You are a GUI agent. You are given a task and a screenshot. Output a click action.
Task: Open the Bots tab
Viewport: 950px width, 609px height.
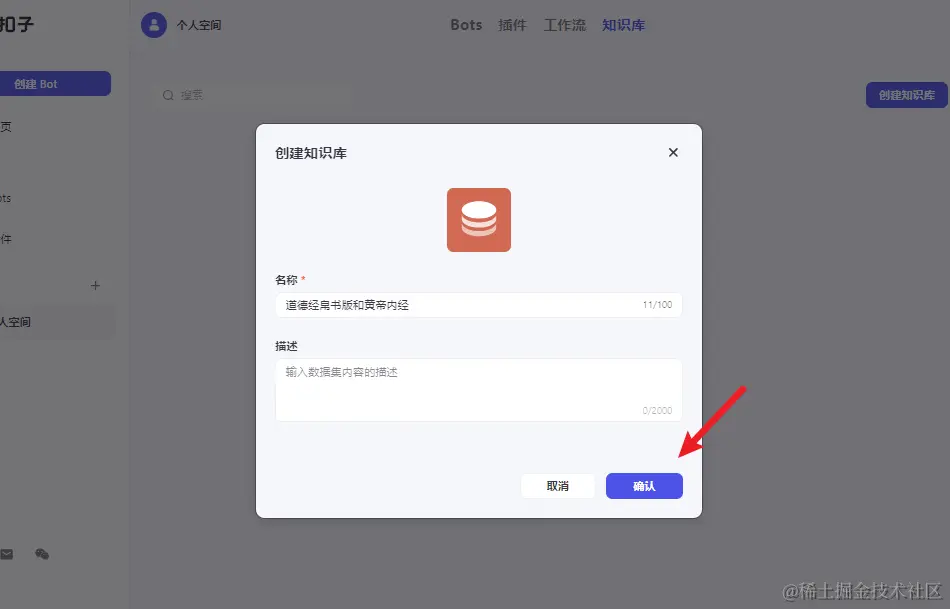point(466,25)
